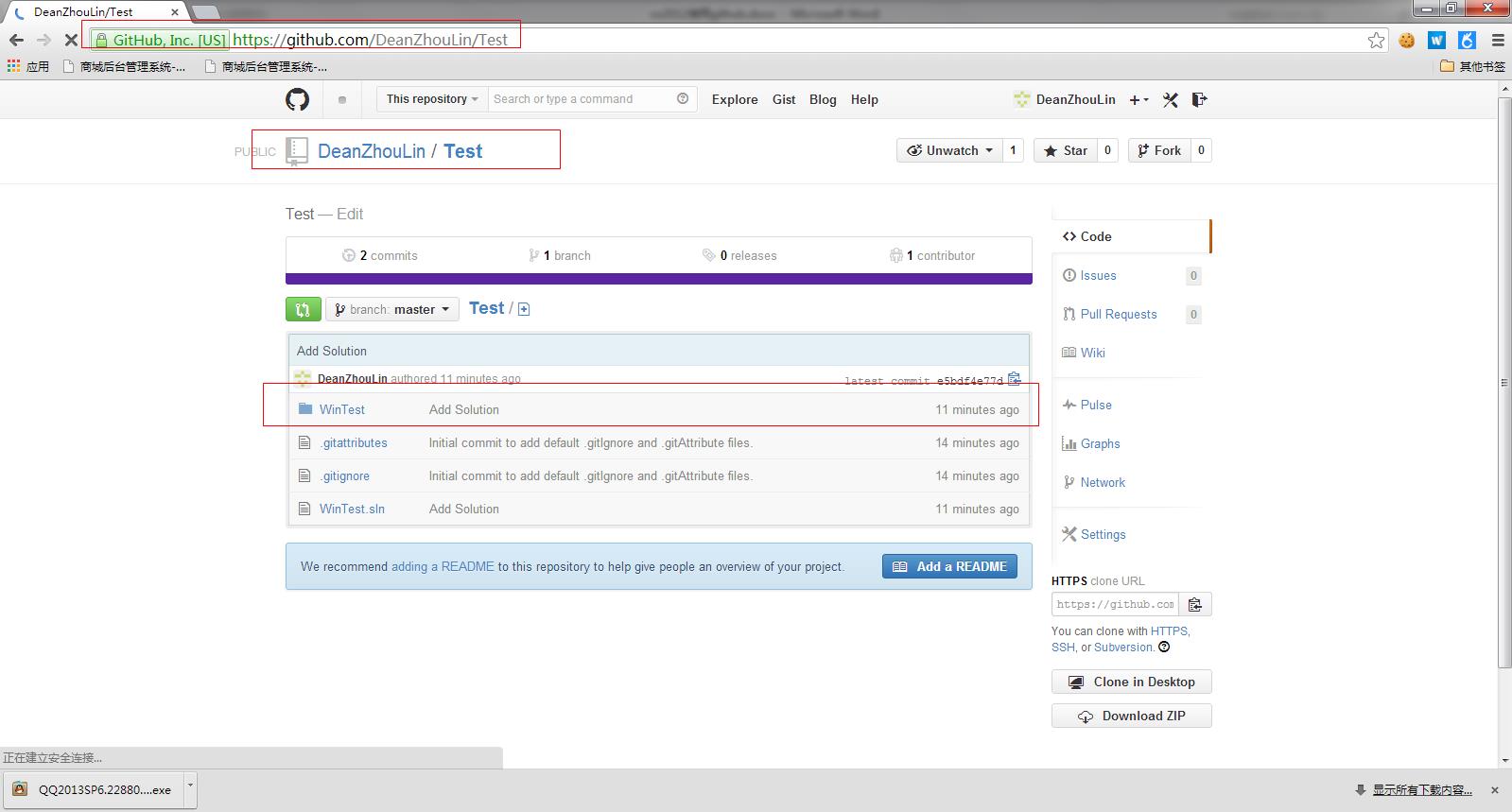This screenshot has height=812, width=1512.
Task: Click the browser forward arrow
Action: click(x=43, y=40)
